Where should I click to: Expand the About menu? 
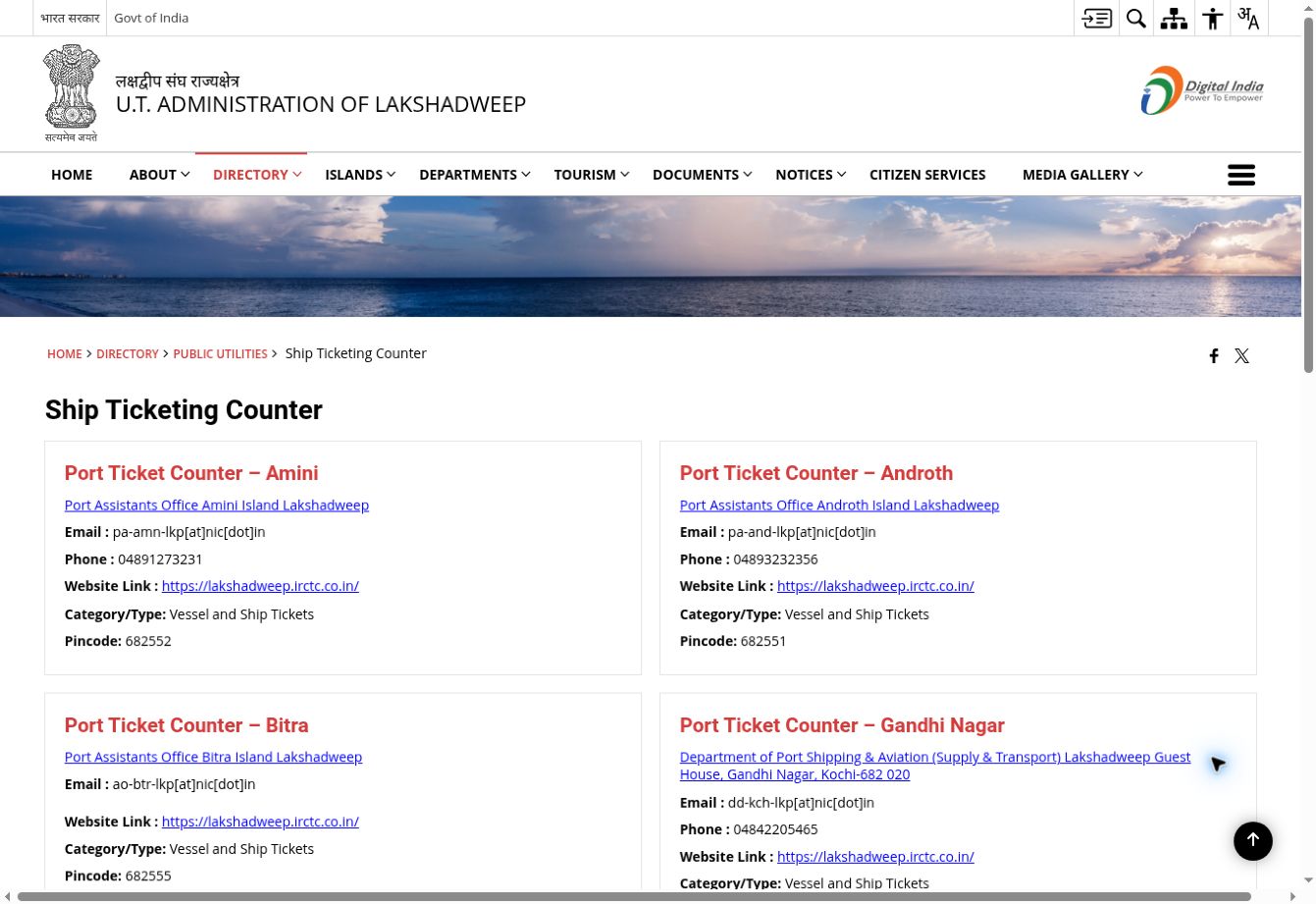pyautogui.click(x=160, y=175)
